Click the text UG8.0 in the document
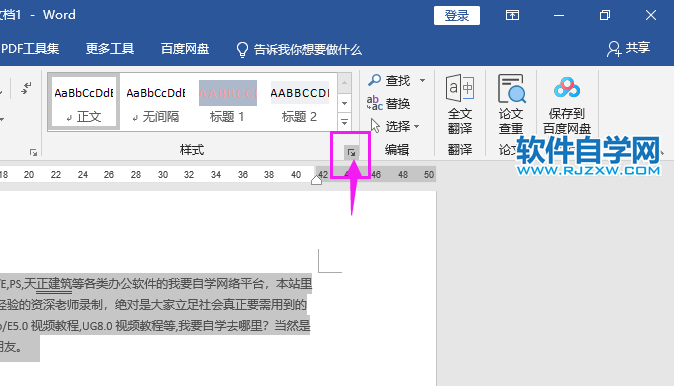674x386 pixels. point(97,326)
